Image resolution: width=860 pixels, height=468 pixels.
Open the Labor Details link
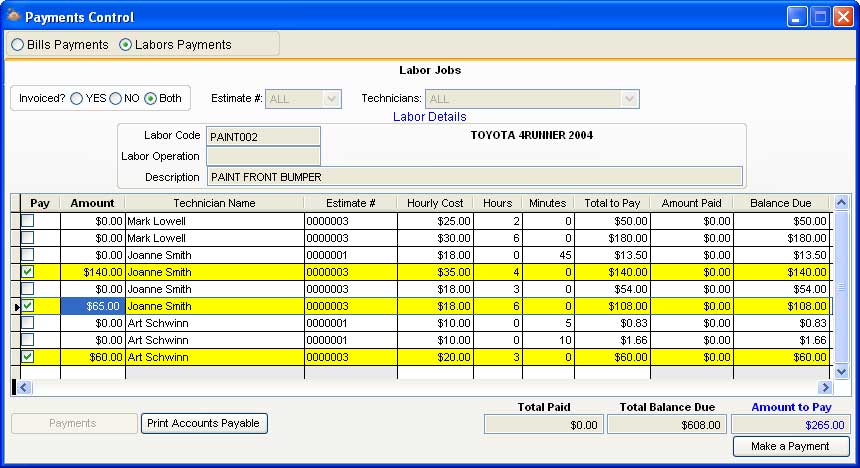click(x=429, y=117)
